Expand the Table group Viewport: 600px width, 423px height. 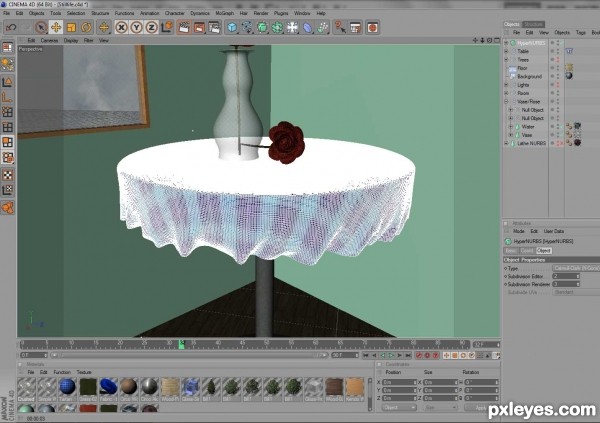pyautogui.click(x=506, y=51)
